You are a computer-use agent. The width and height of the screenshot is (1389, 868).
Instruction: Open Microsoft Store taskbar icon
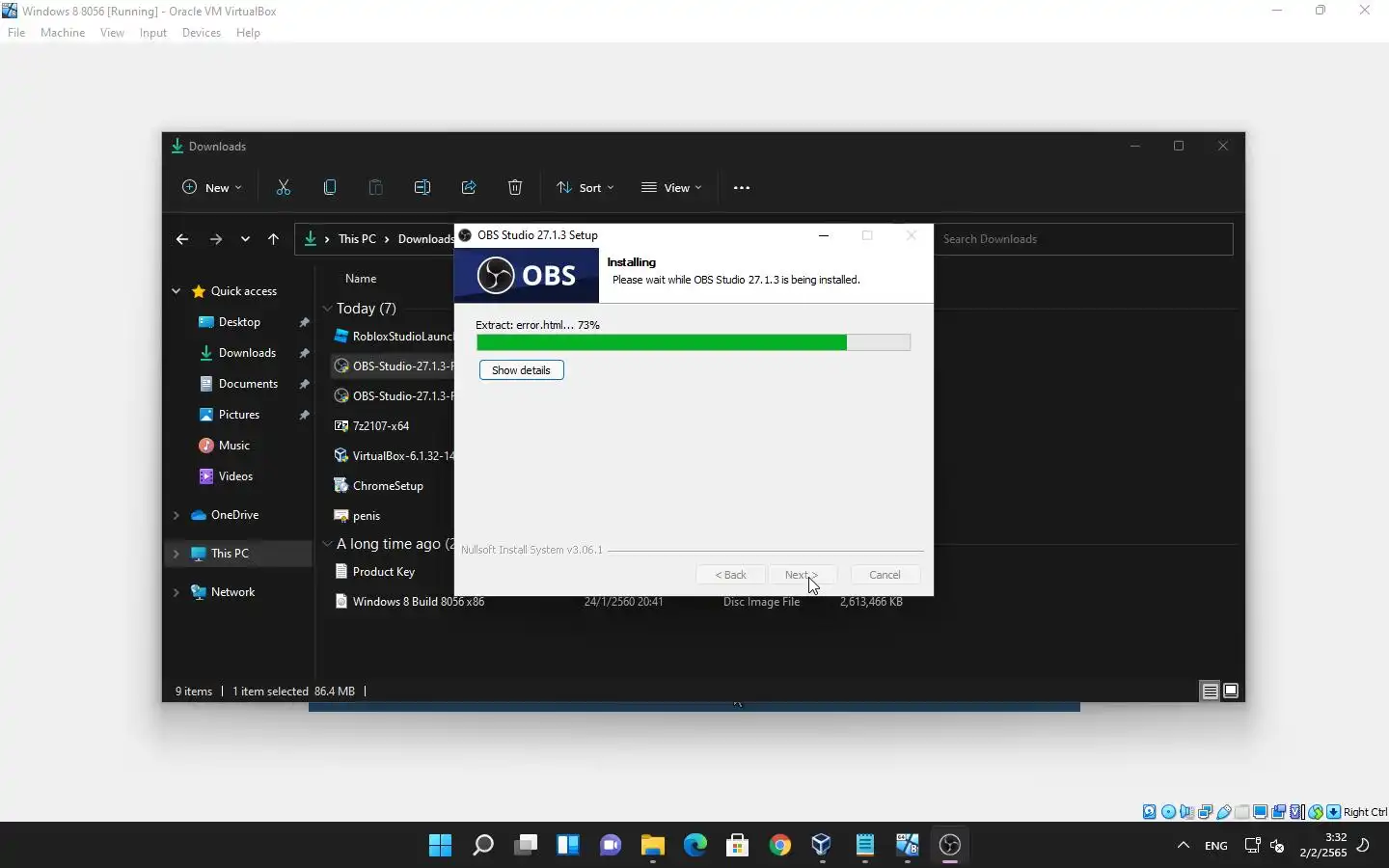point(738,846)
